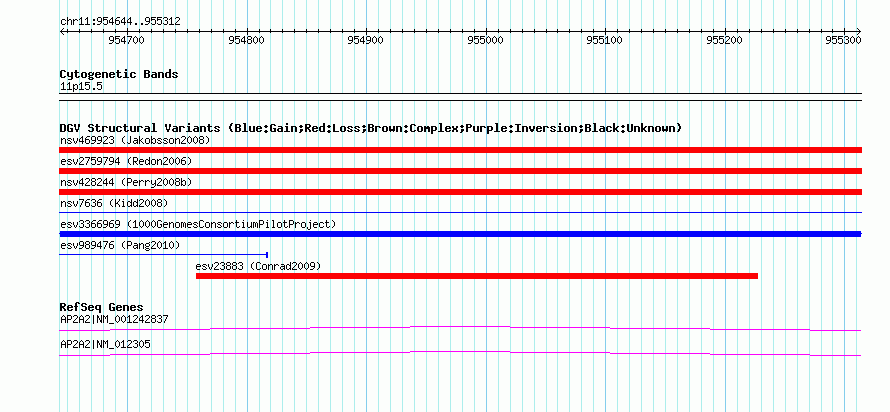Screen dimensions: 890x412
Task: Click the RefSeq Genes track title
Action: click(102, 308)
